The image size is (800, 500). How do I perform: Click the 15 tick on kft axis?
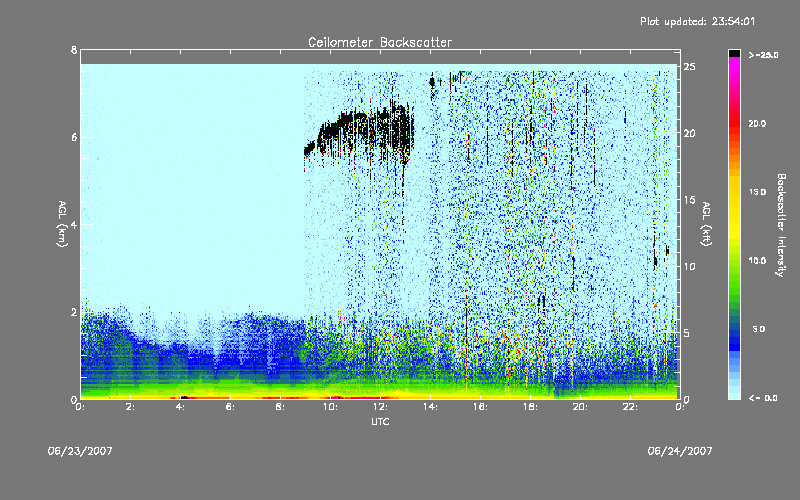tap(689, 200)
